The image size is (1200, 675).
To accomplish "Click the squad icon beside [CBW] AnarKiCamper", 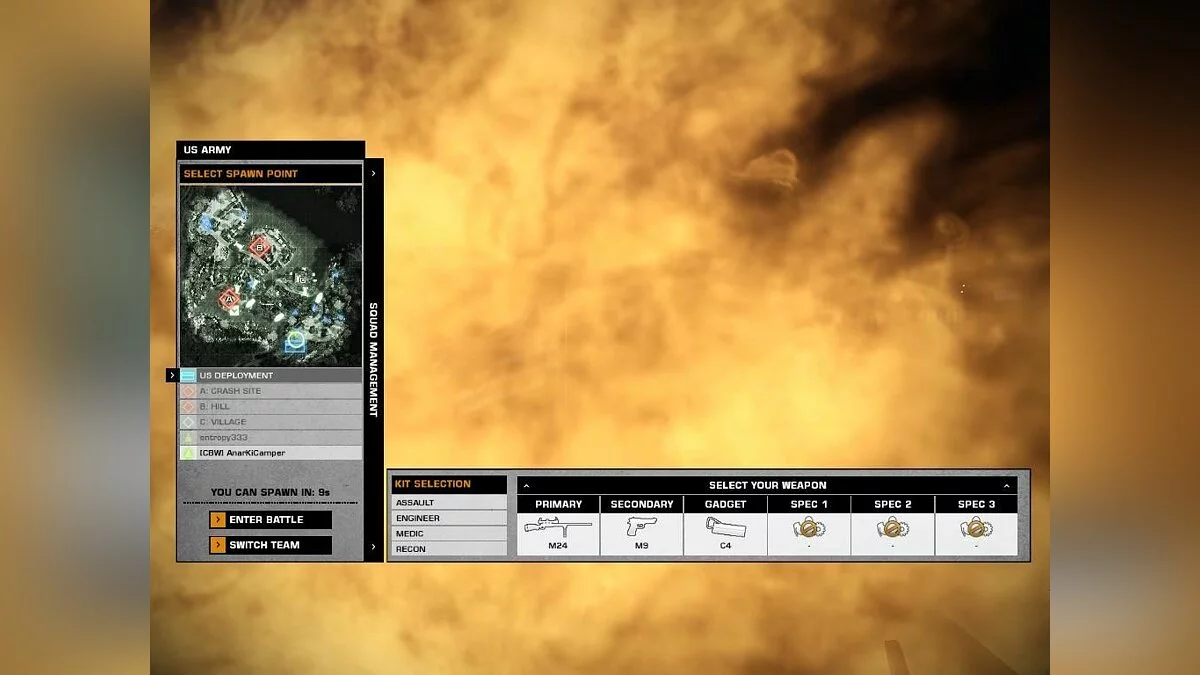I will pyautogui.click(x=188, y=453).
